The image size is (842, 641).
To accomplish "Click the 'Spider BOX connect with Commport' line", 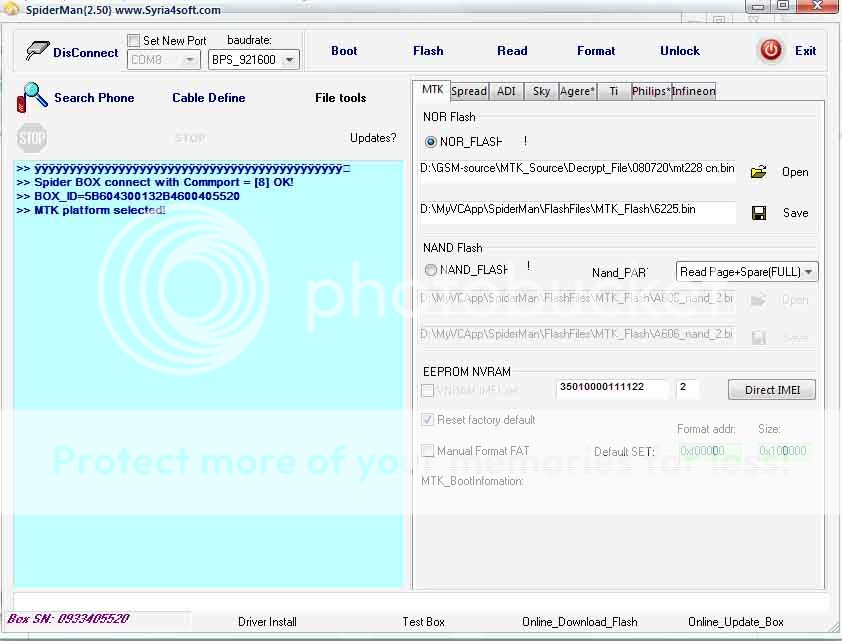I will click(x=155, y=182).
